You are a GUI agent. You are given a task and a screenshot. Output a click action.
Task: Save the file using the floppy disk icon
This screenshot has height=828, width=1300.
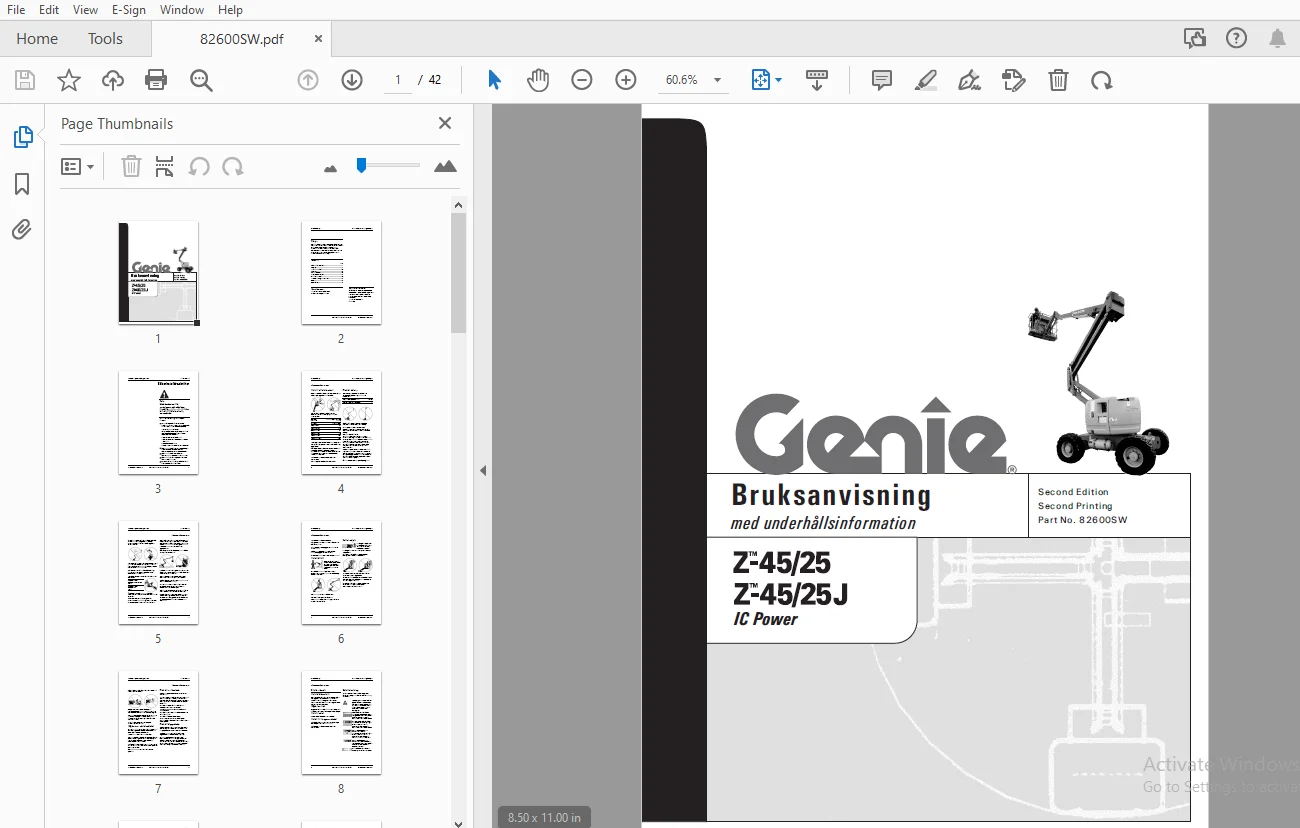click(25, 80)
